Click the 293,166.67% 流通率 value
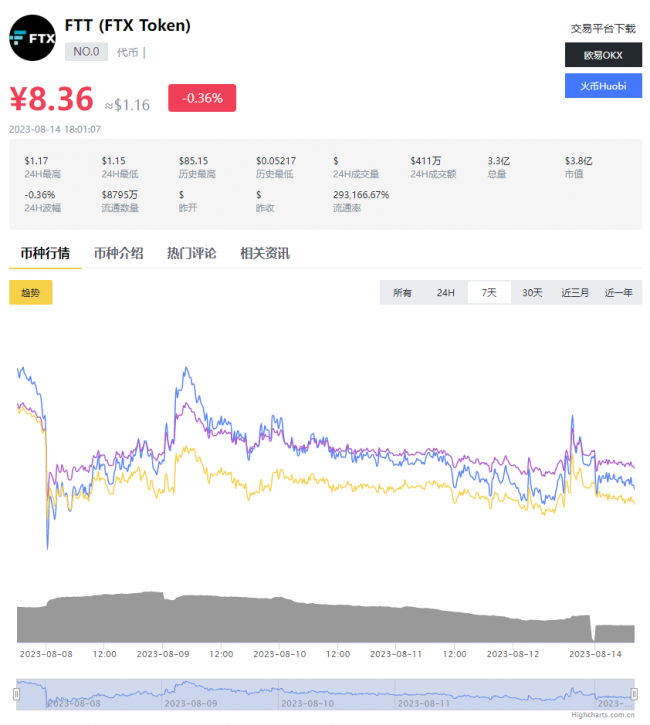This screenshot has height=725, width=650. [x=361, y=195]
